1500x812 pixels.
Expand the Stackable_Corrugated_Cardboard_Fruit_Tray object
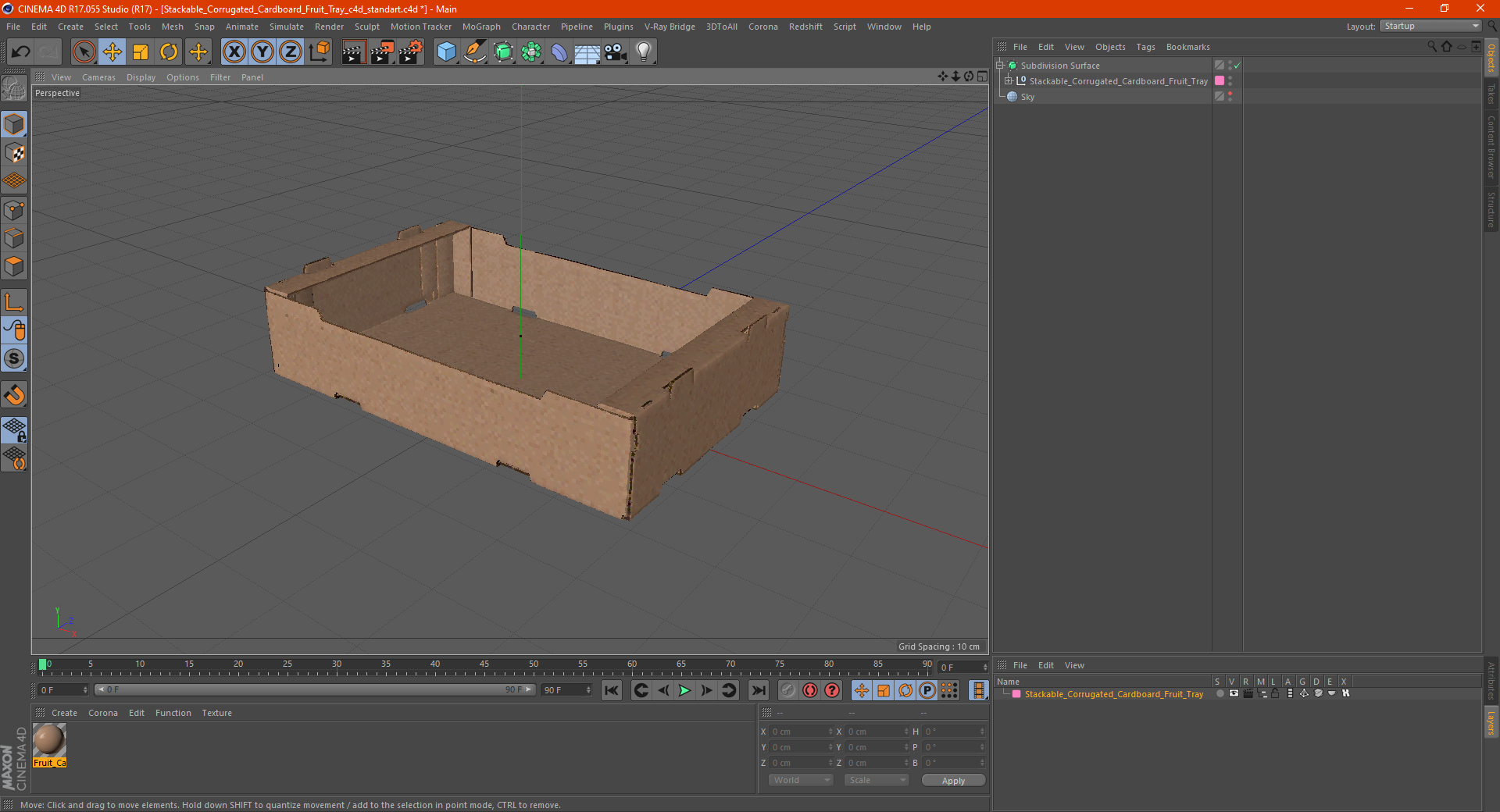(1008, 81)
